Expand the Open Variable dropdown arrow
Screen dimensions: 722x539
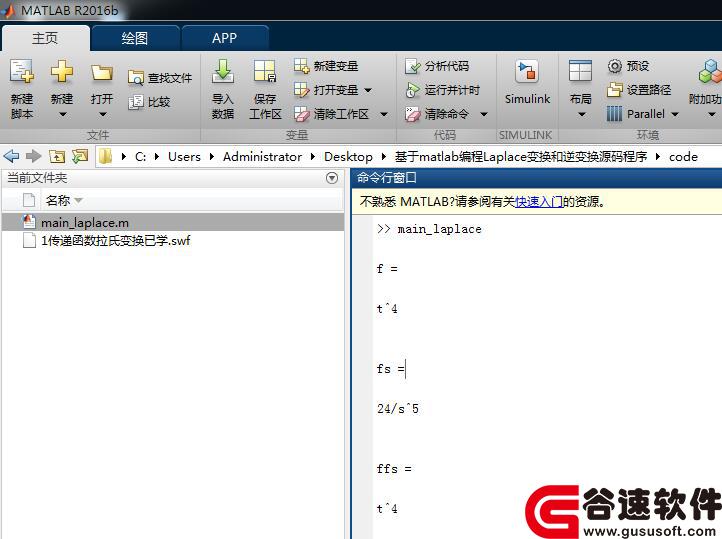(x=368, y=90)
